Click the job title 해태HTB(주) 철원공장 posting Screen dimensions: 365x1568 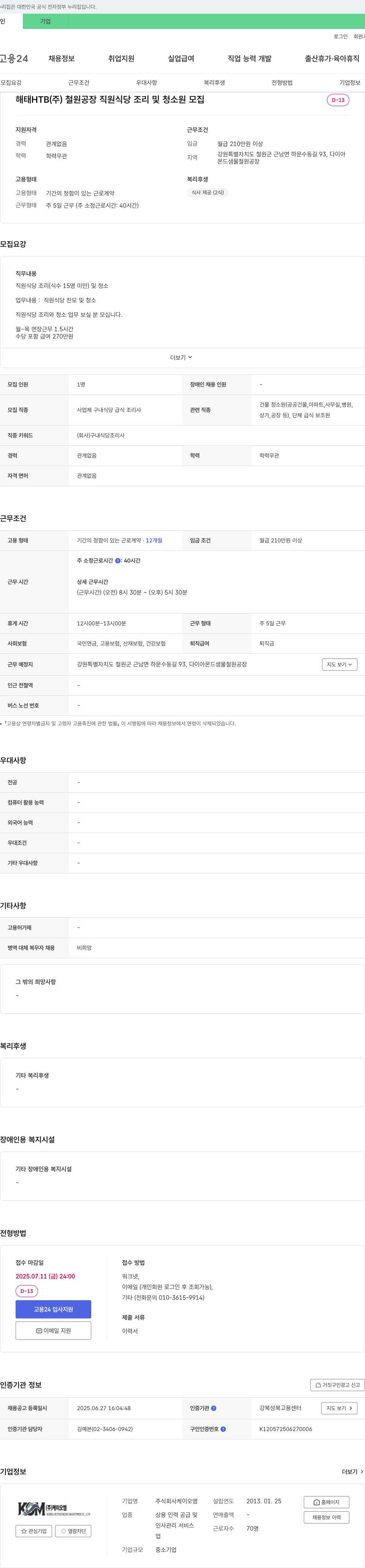(109, 99)
